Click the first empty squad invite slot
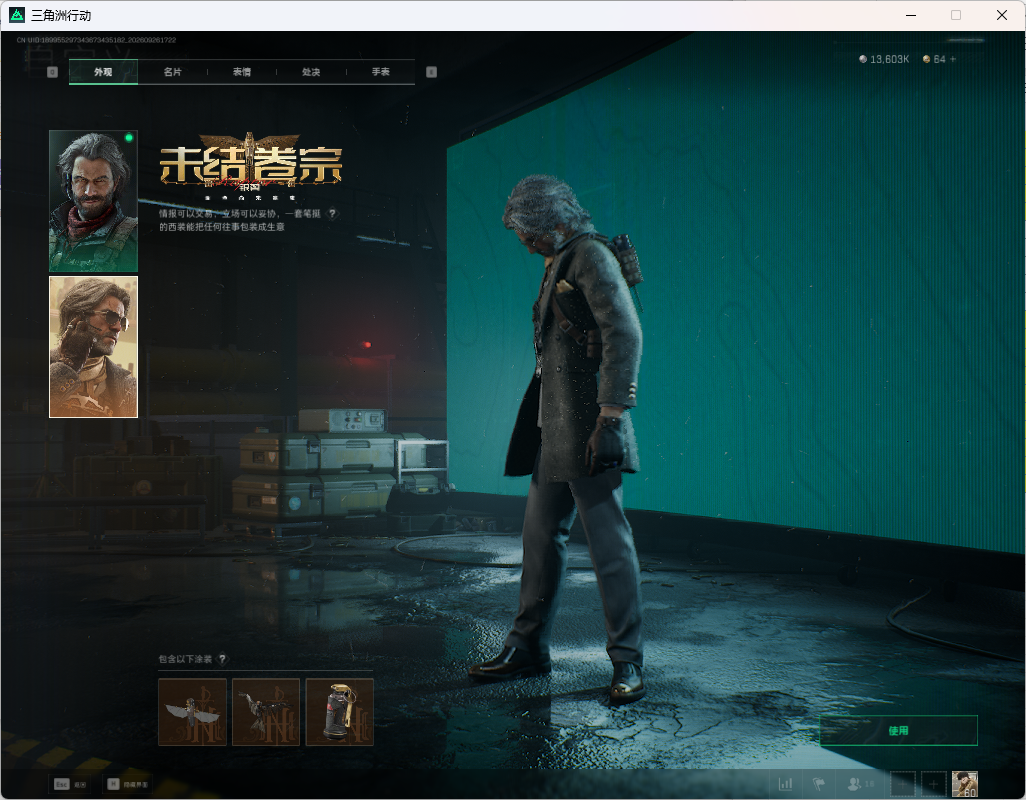The width and height of the screenshot is (1026, 800). click(x=902, y=784)
